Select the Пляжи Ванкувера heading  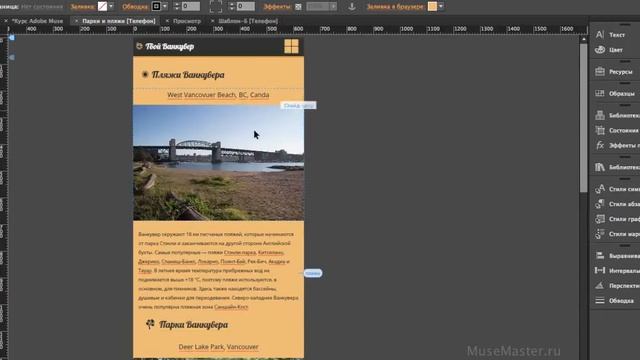coord(188,75)
